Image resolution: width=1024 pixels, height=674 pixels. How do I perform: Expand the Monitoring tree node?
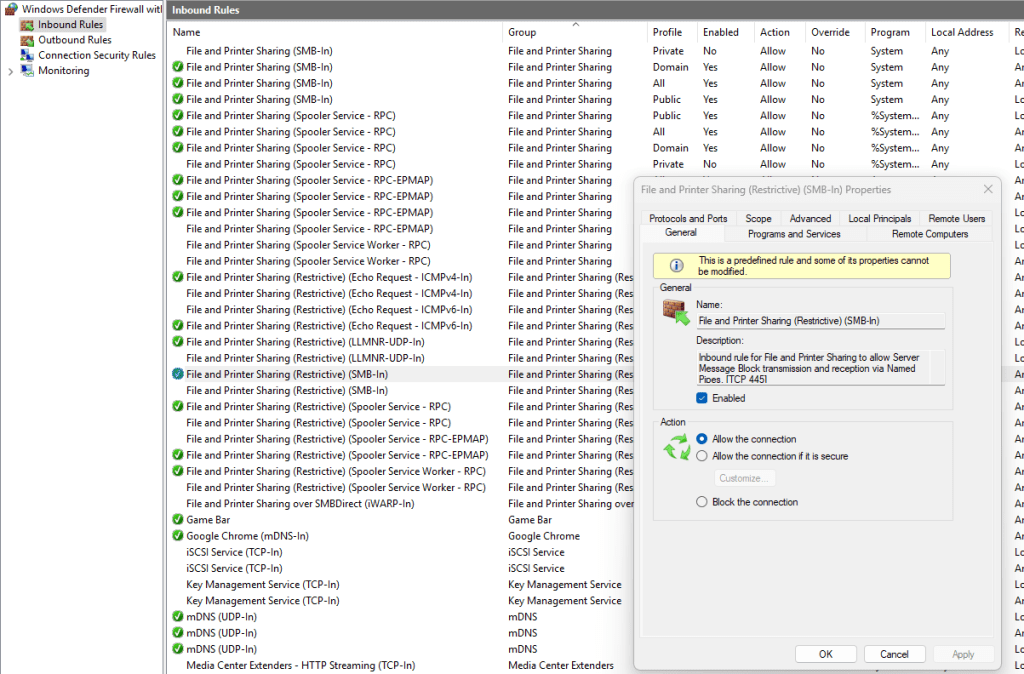point(11,71)
